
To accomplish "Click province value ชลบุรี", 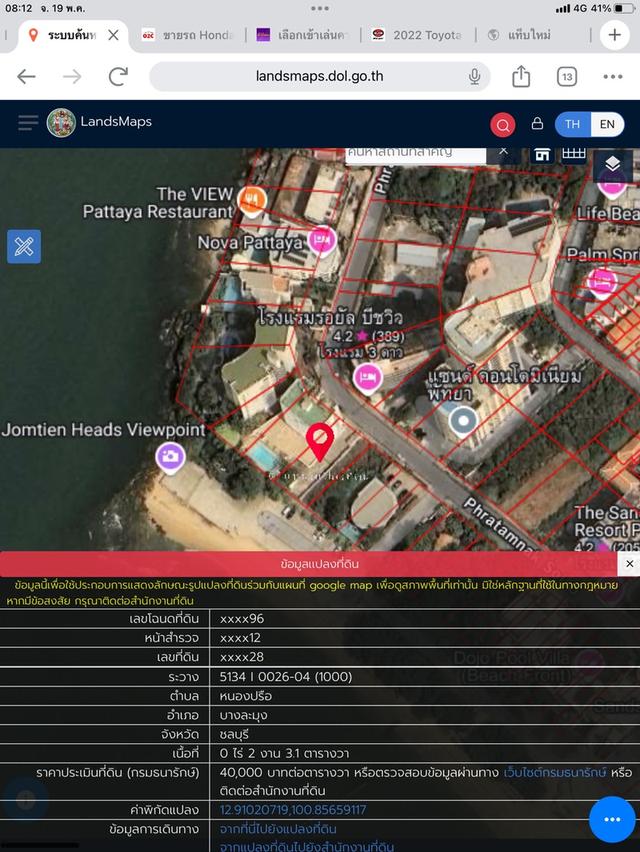I will click(x=234, y=734).
